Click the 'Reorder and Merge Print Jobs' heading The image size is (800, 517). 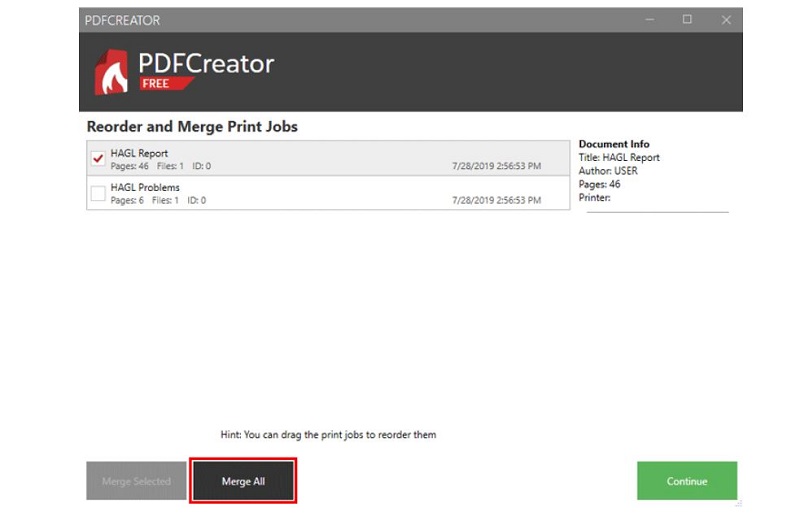click(x=192, y=126)
